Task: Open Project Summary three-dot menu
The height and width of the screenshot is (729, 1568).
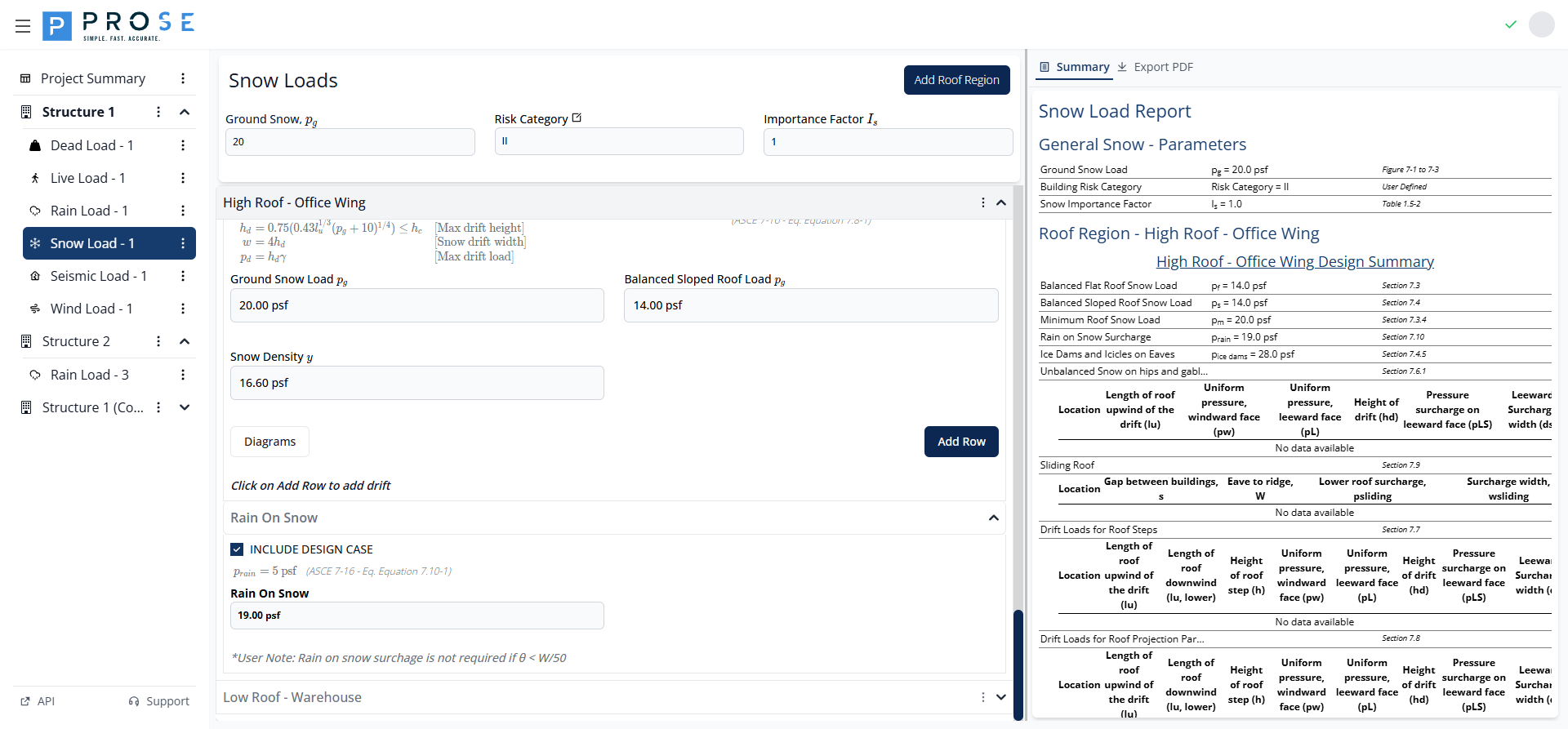Action: [x=183, y=78]
